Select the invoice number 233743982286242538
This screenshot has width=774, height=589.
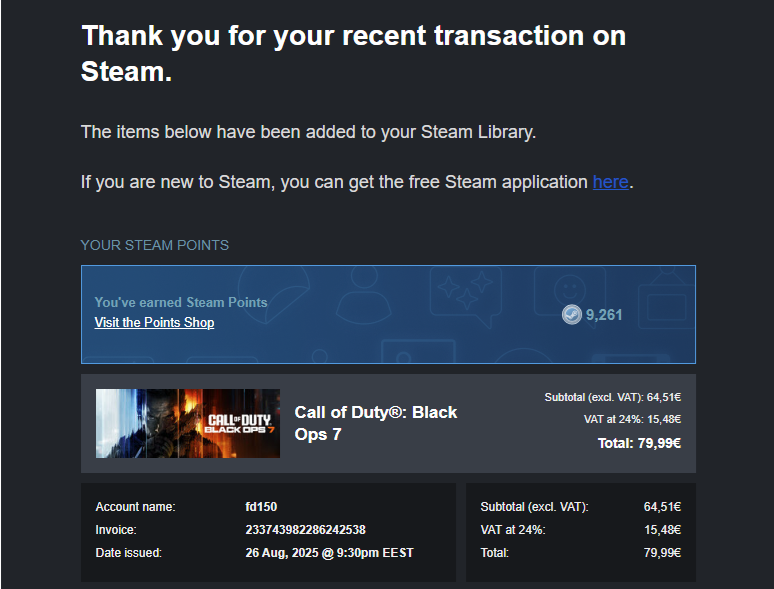coord(306,530)
